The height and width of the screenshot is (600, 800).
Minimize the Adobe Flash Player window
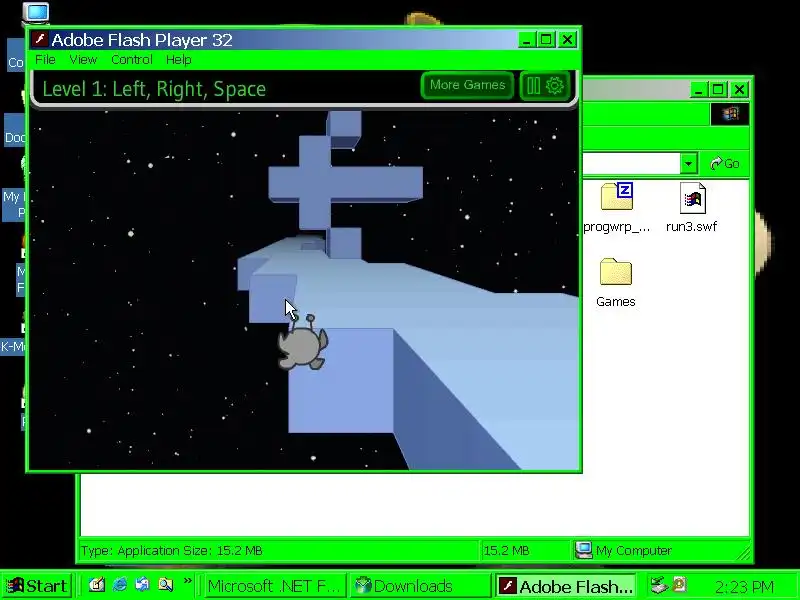[526, 40]
